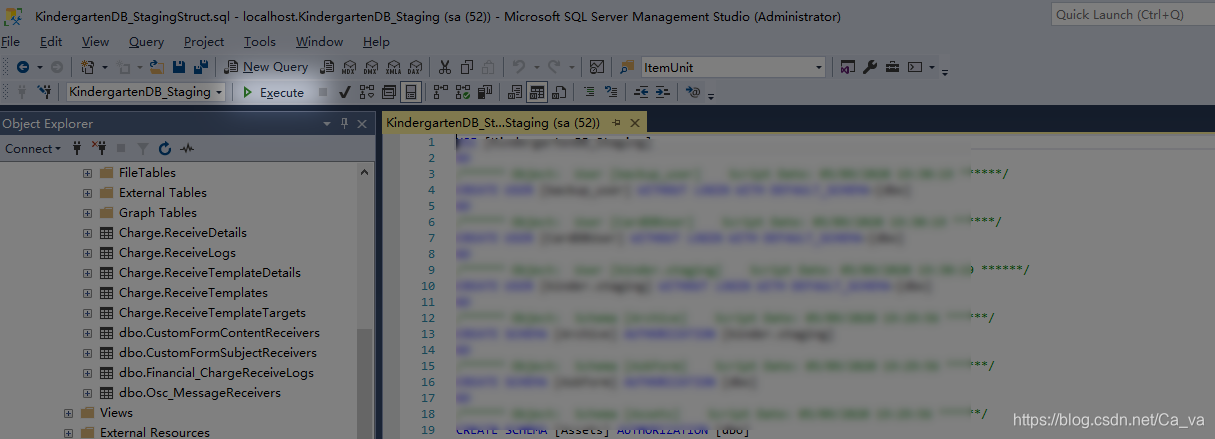The height and width of the screenshot is (439, 1215).
Task: Open the Help menu
Action: 376,41
